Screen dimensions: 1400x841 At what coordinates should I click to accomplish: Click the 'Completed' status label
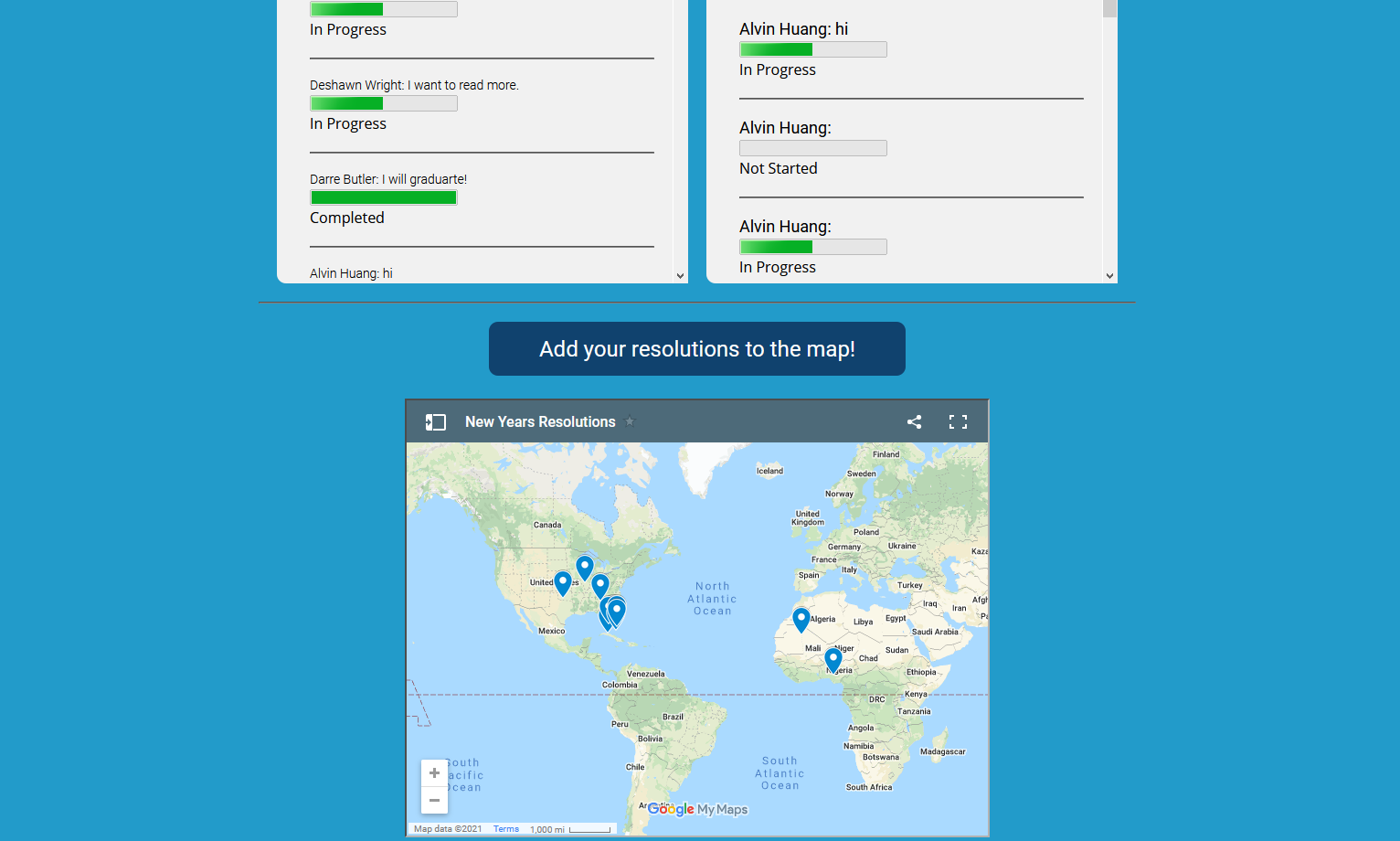tap(347, 218)
